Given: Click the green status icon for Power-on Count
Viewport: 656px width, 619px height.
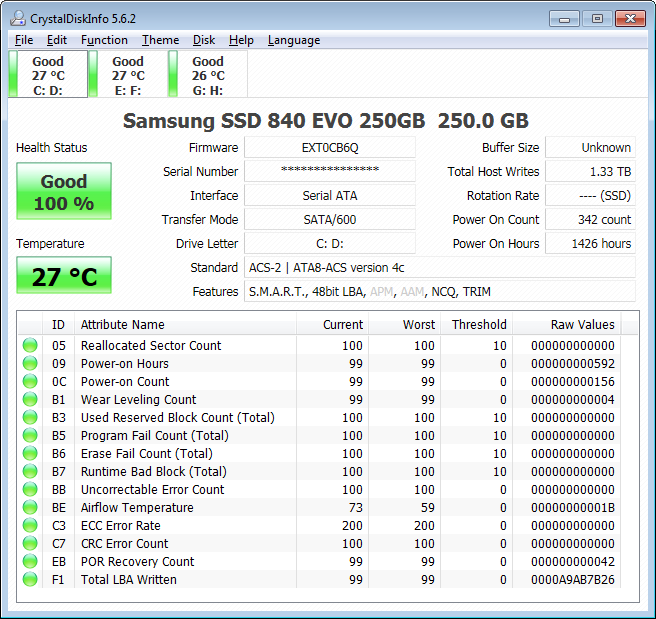Looking at the screenshot, I should pyautogui.click(x=30, y=381).
